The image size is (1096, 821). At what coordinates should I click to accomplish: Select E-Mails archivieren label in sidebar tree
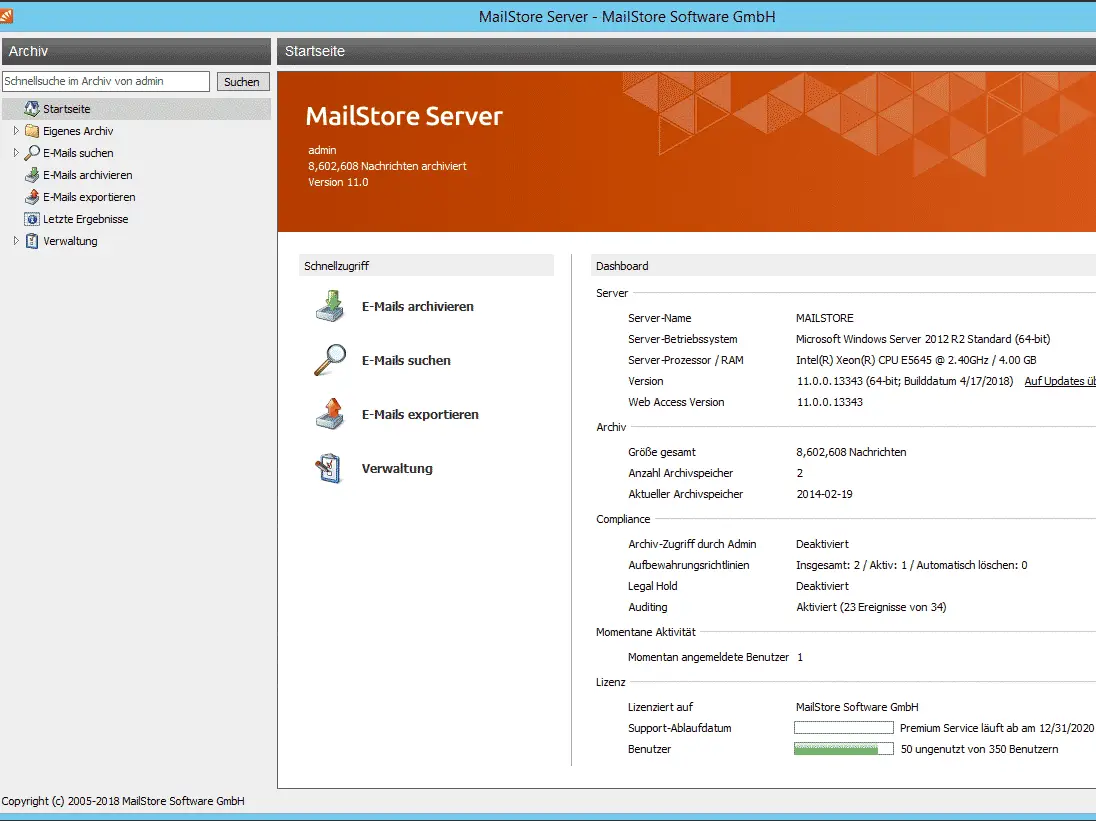tap(87, 175)
